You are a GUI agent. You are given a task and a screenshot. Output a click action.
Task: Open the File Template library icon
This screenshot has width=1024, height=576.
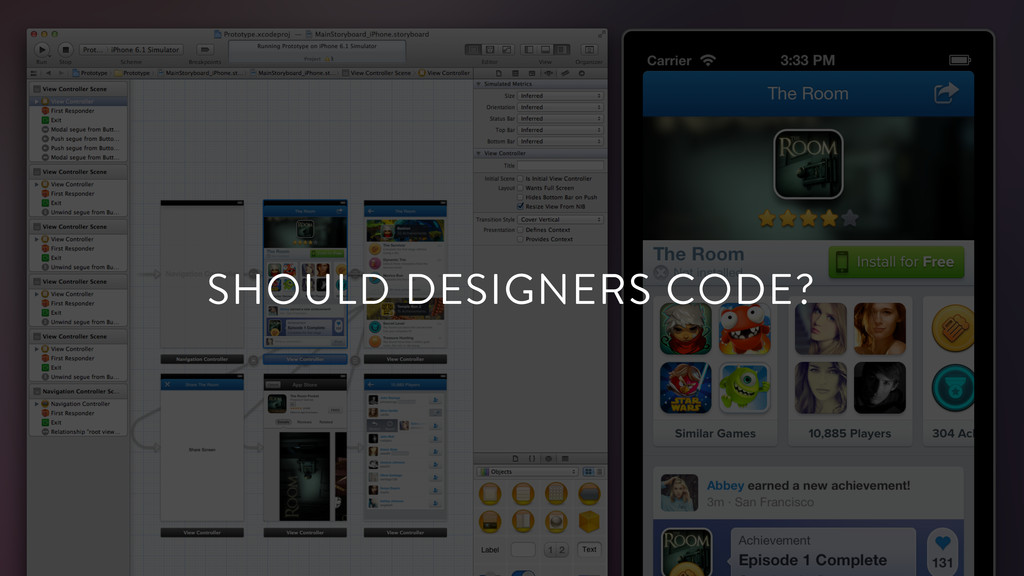click(x=515, y=458)
